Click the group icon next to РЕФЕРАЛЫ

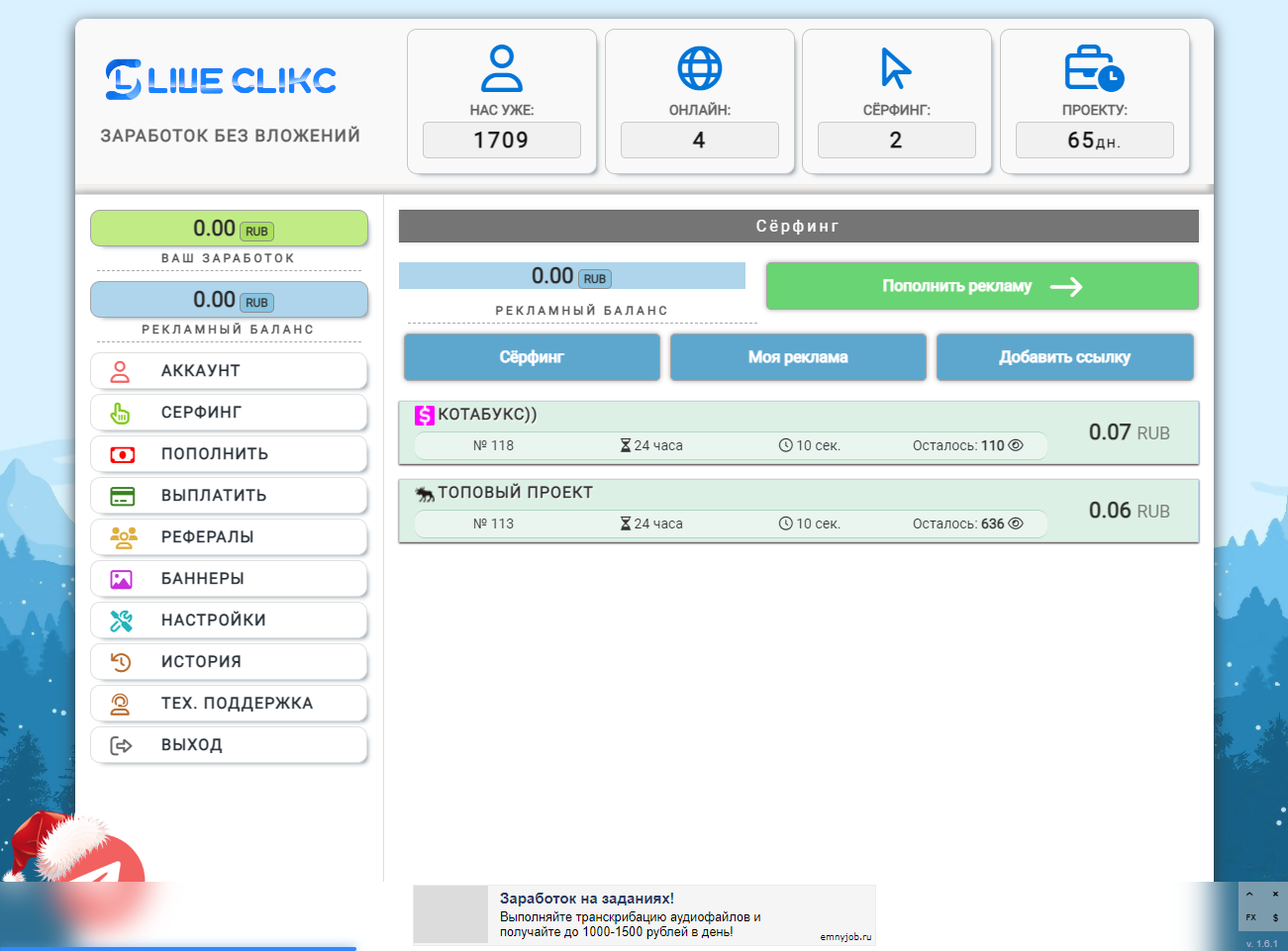click(123, 537)
